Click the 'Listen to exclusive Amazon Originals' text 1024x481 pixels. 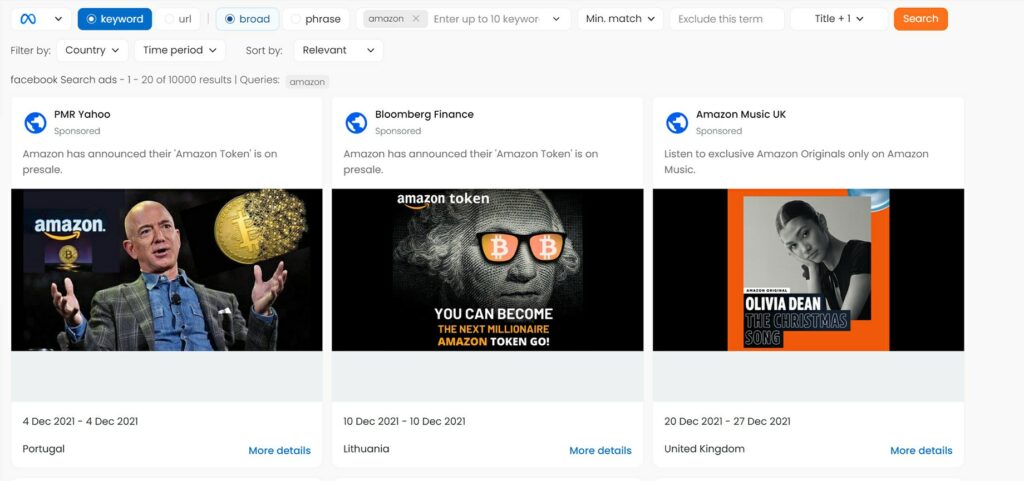tap(796, 162)
